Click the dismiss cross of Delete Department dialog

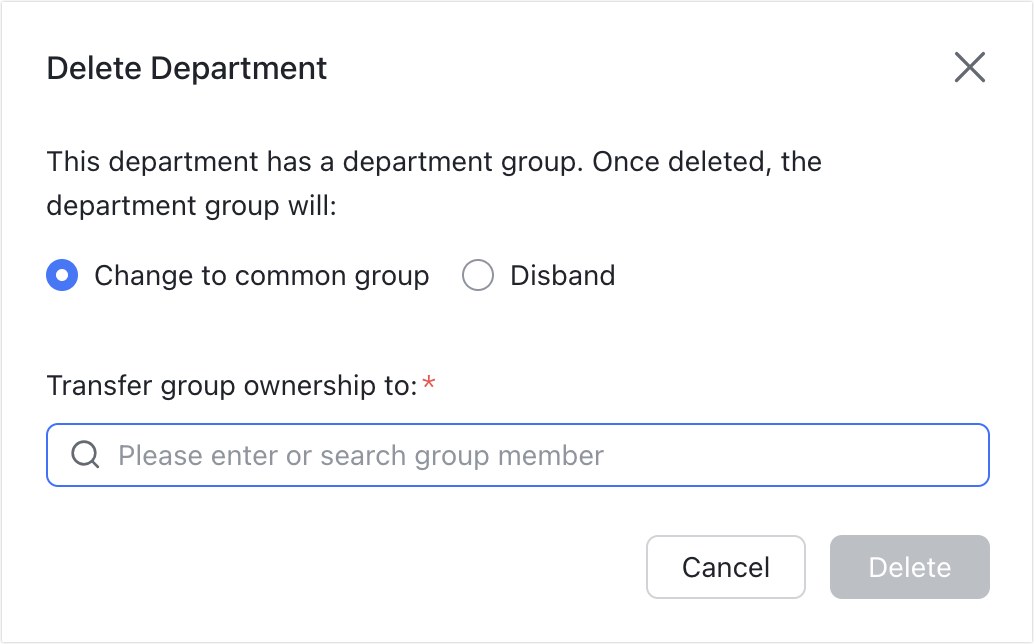[x=969, y=68]
